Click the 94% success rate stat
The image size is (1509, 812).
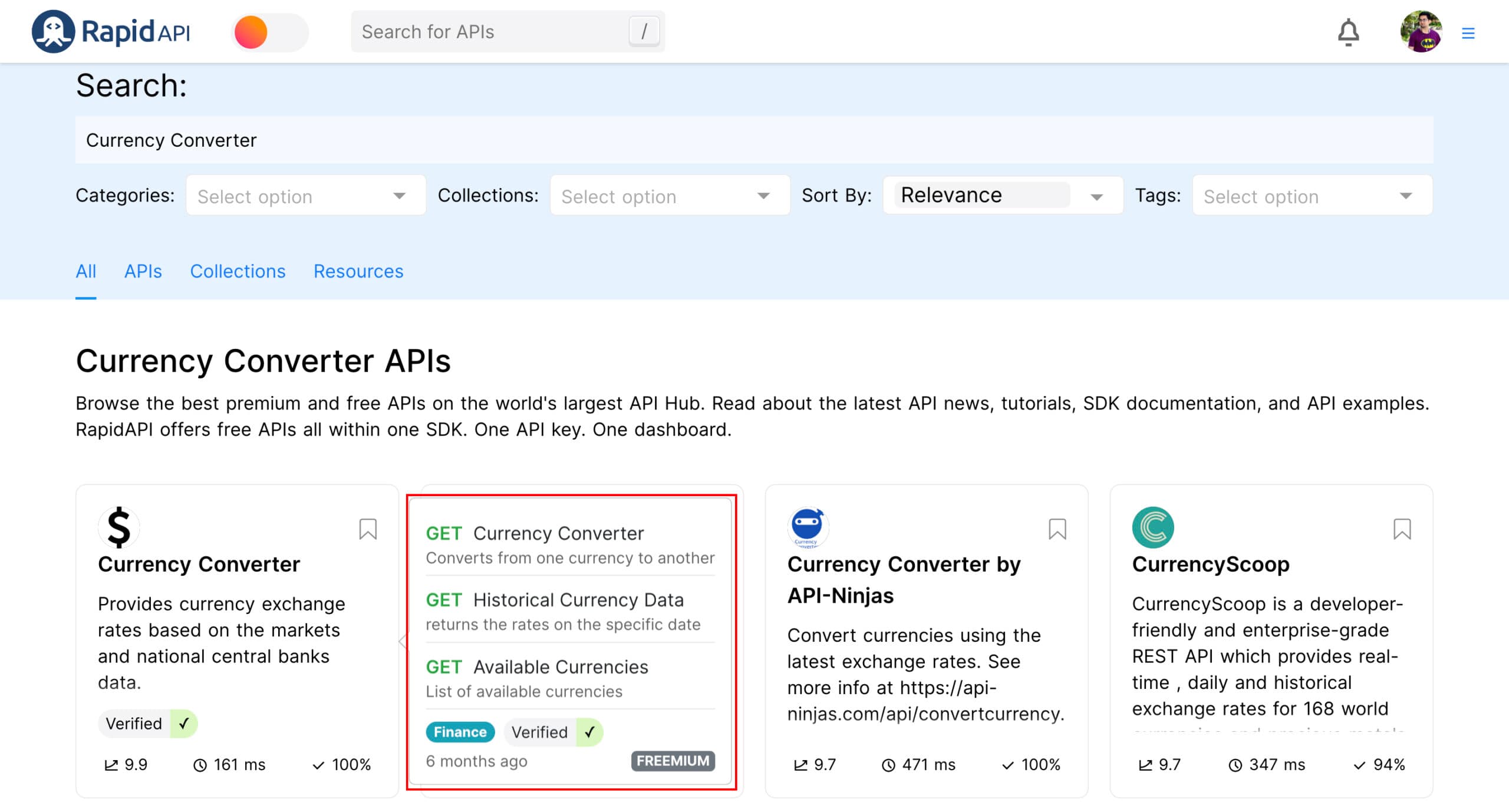point(1379,764)
